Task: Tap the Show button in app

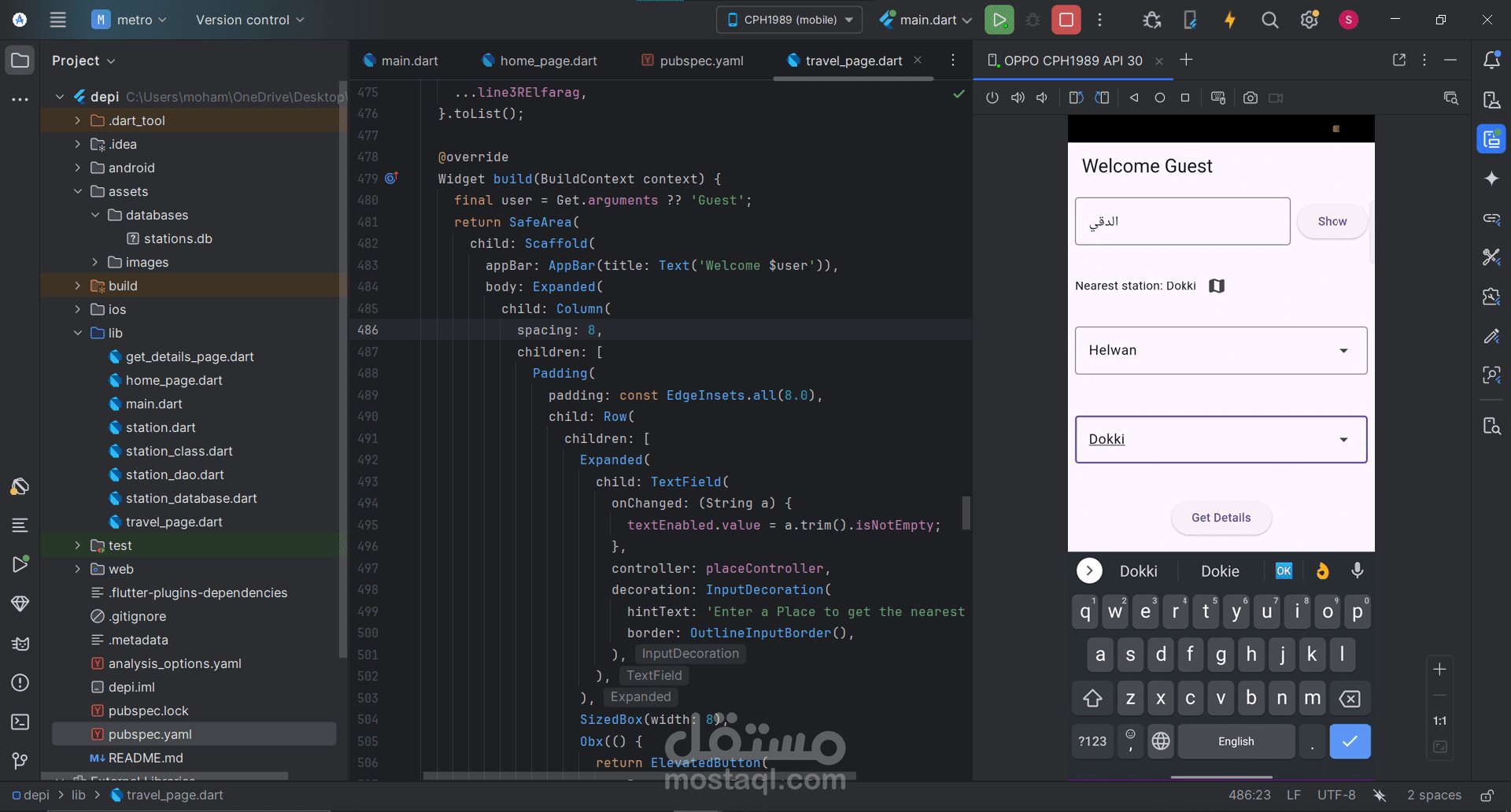Action: pyautogui.click(x=1332, y=222)
